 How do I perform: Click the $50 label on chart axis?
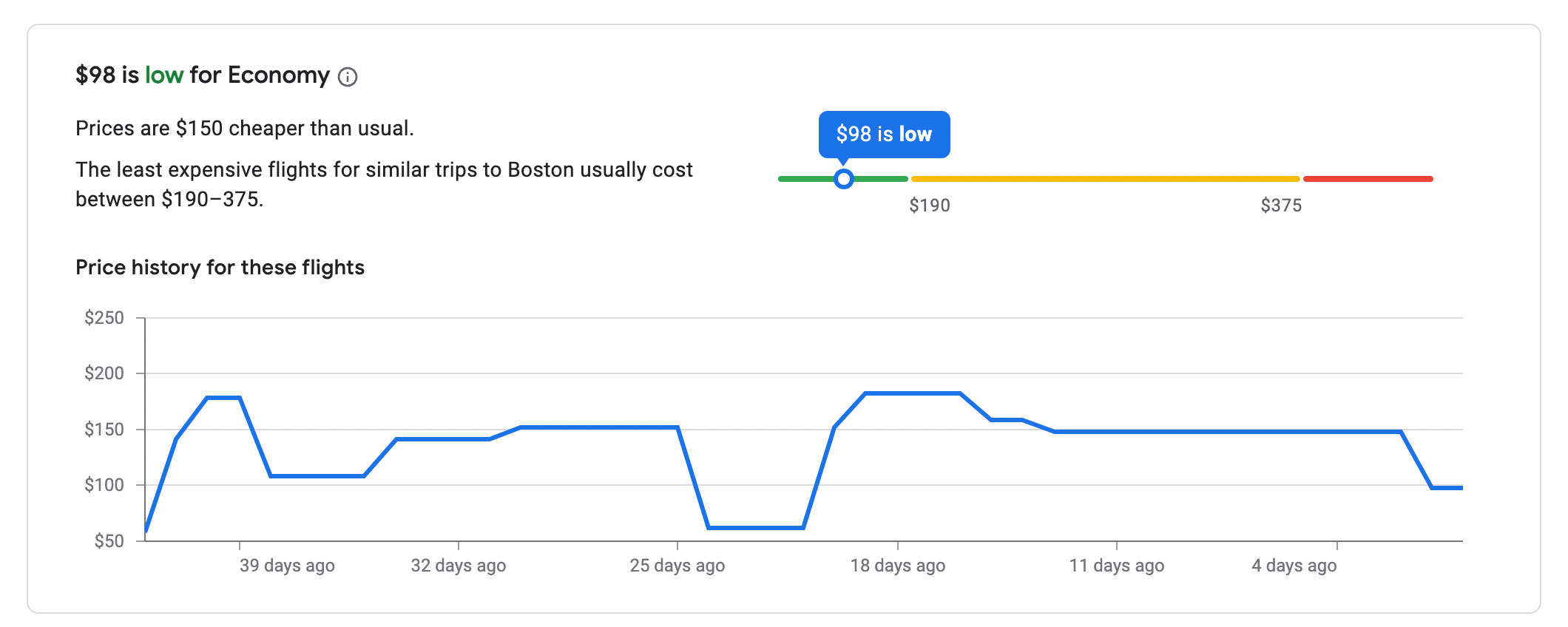tap(109, 541)
